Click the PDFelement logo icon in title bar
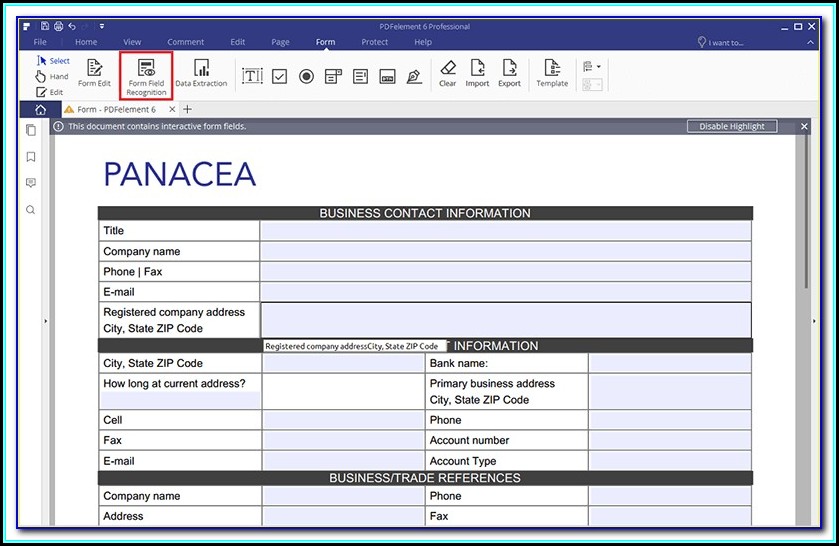 click(27, 26)
